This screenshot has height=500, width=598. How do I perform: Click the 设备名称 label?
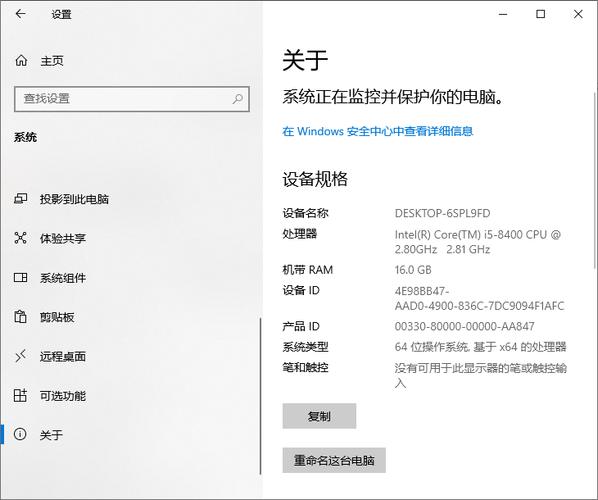[305, 213]
